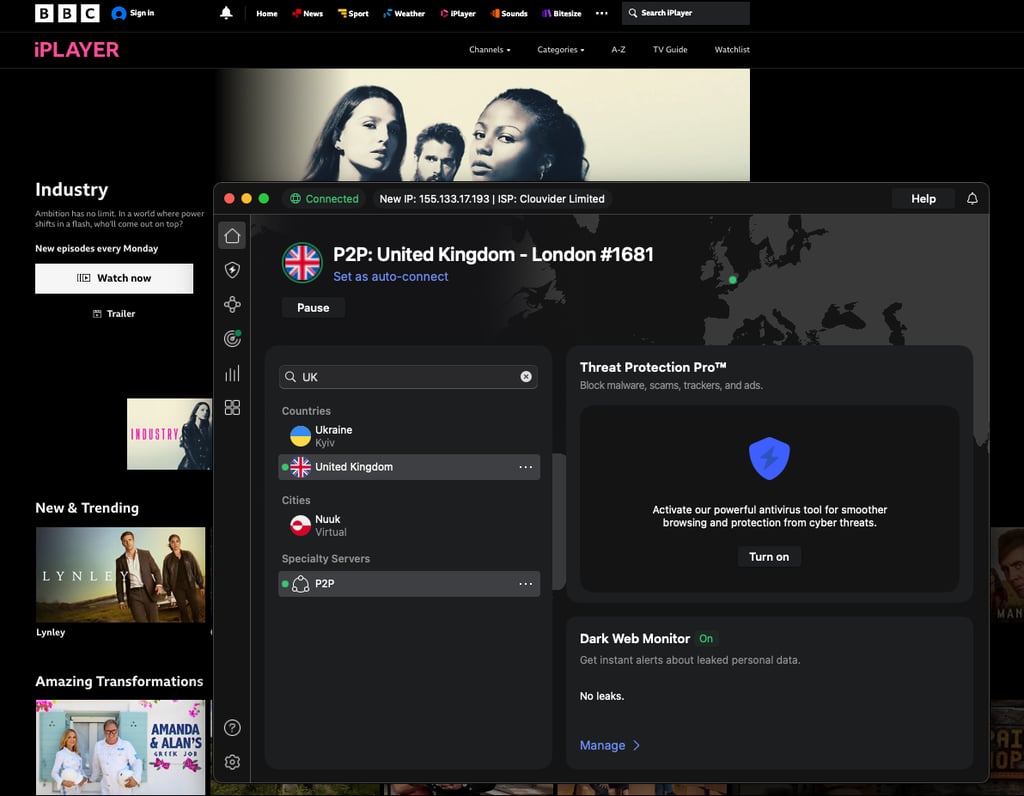
Task: Go to BBC Home
Action: 266,13
